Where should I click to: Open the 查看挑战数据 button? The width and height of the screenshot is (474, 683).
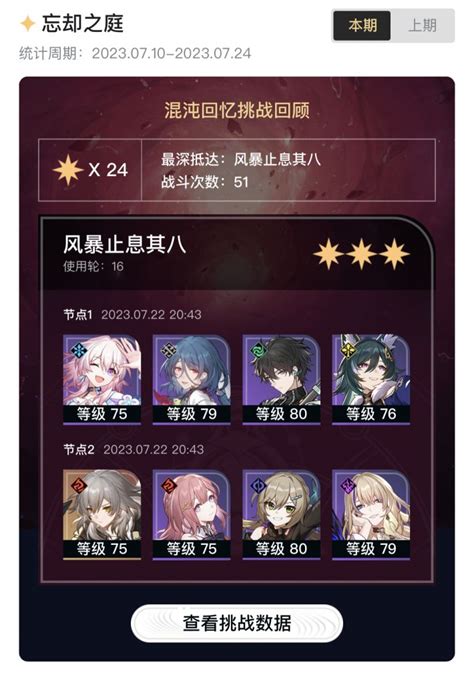(x=237, y=623)
